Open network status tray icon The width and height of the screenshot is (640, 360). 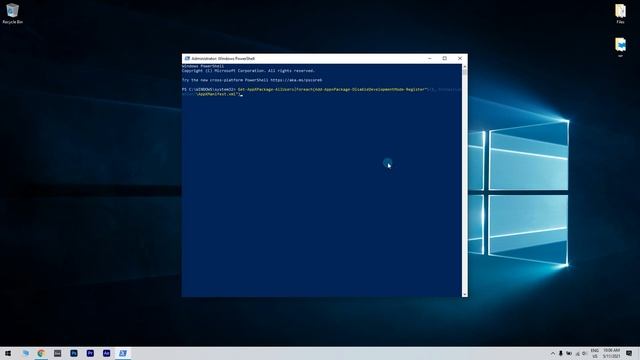point(578,354)
